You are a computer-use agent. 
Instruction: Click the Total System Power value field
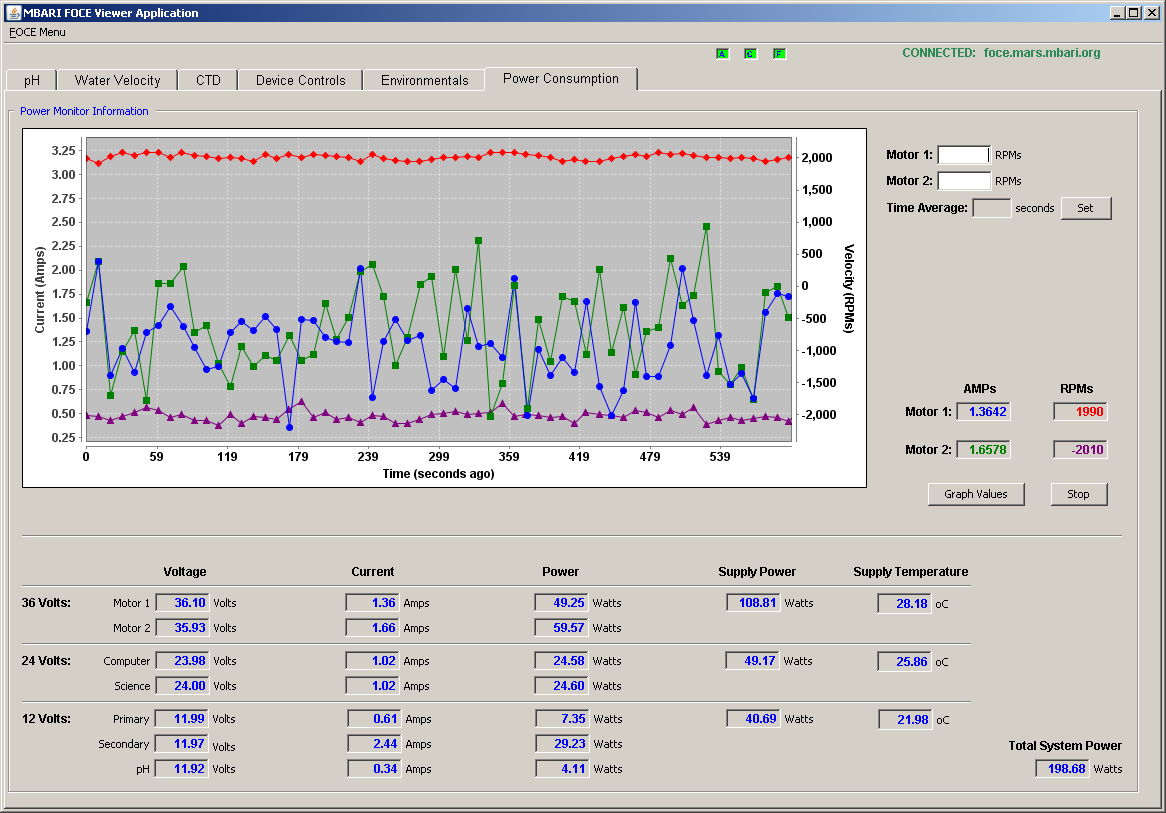[1062, 768]
